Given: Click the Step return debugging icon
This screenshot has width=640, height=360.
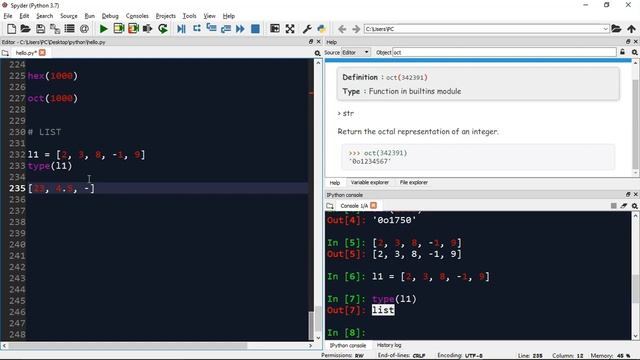Looking at the screenshot, I should click(x=226, y=29).
